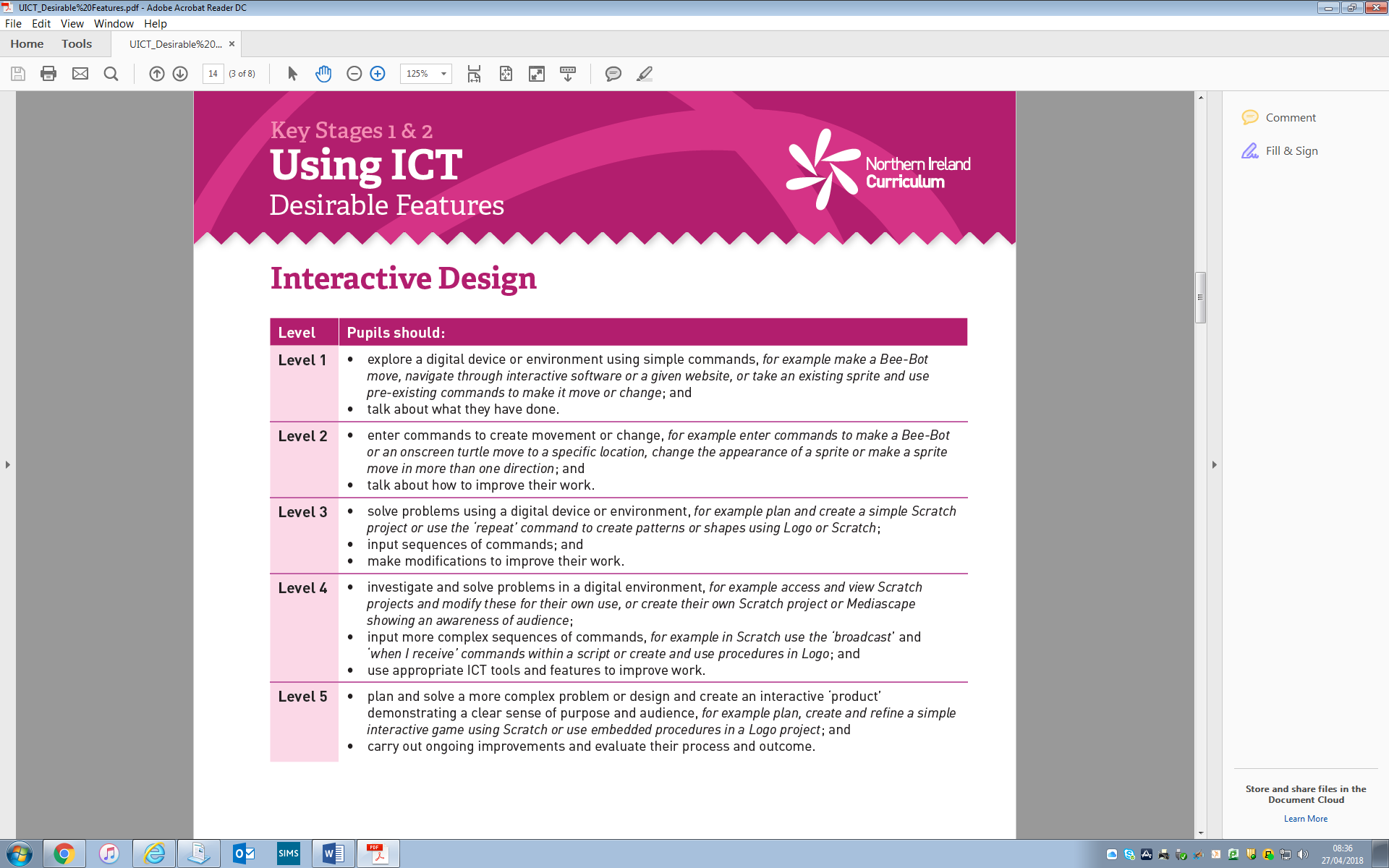Open the View menu
1389x868 pixels.
[72, 23]
